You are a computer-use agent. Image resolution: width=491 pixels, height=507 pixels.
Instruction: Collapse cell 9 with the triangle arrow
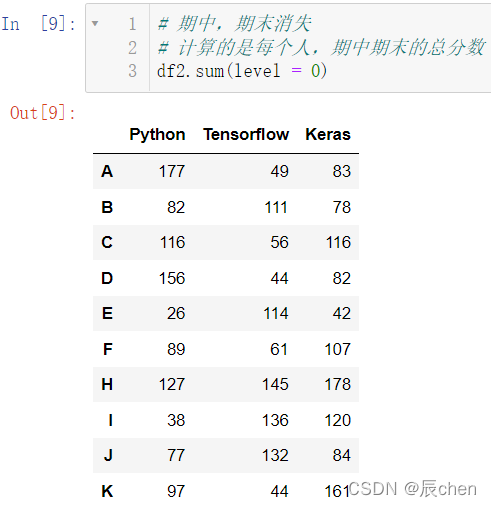pyautogui.click(x=95, y=24)
